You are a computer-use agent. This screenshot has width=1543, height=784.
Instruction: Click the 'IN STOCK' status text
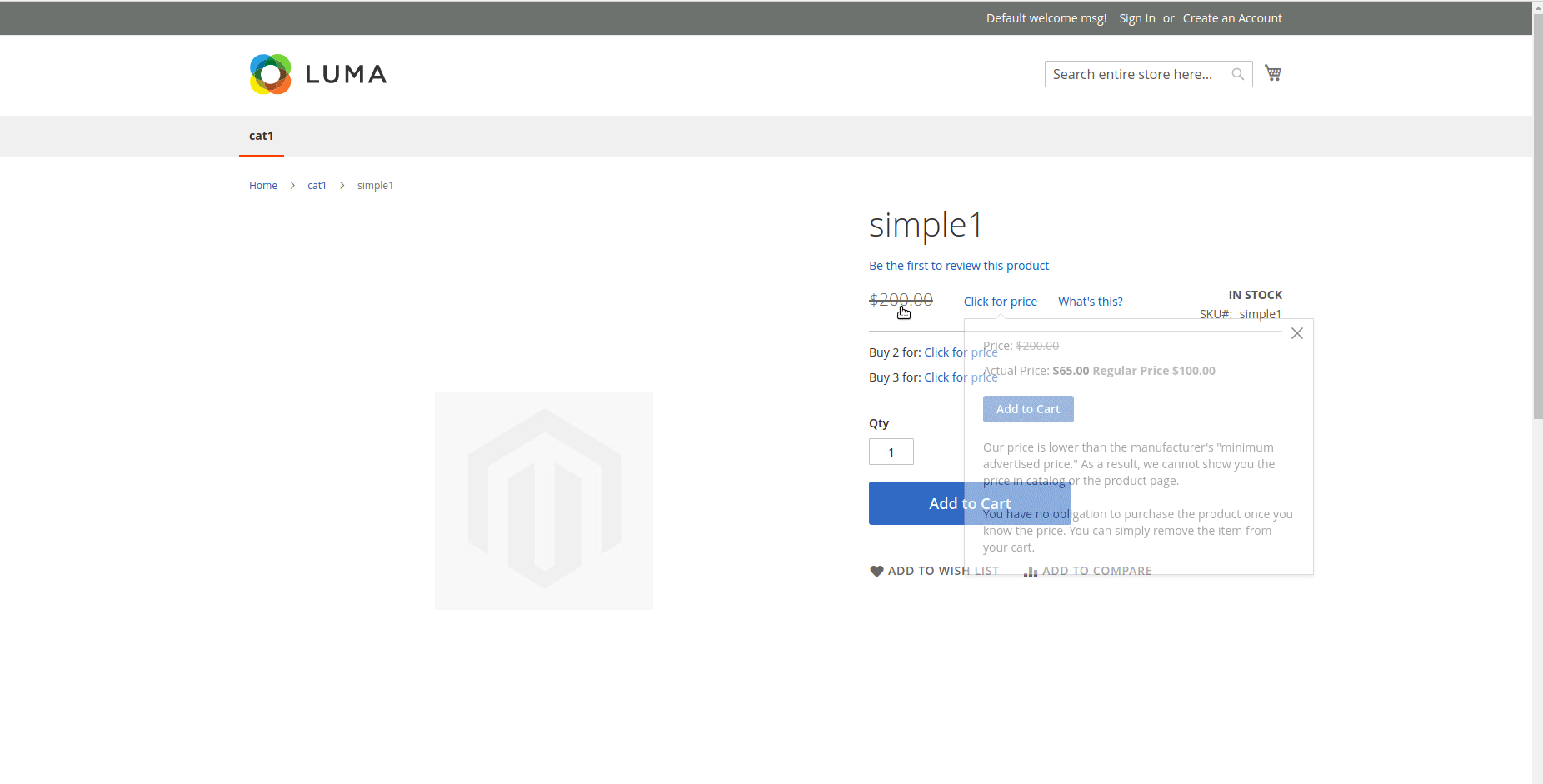click(x=1256, y=295)
